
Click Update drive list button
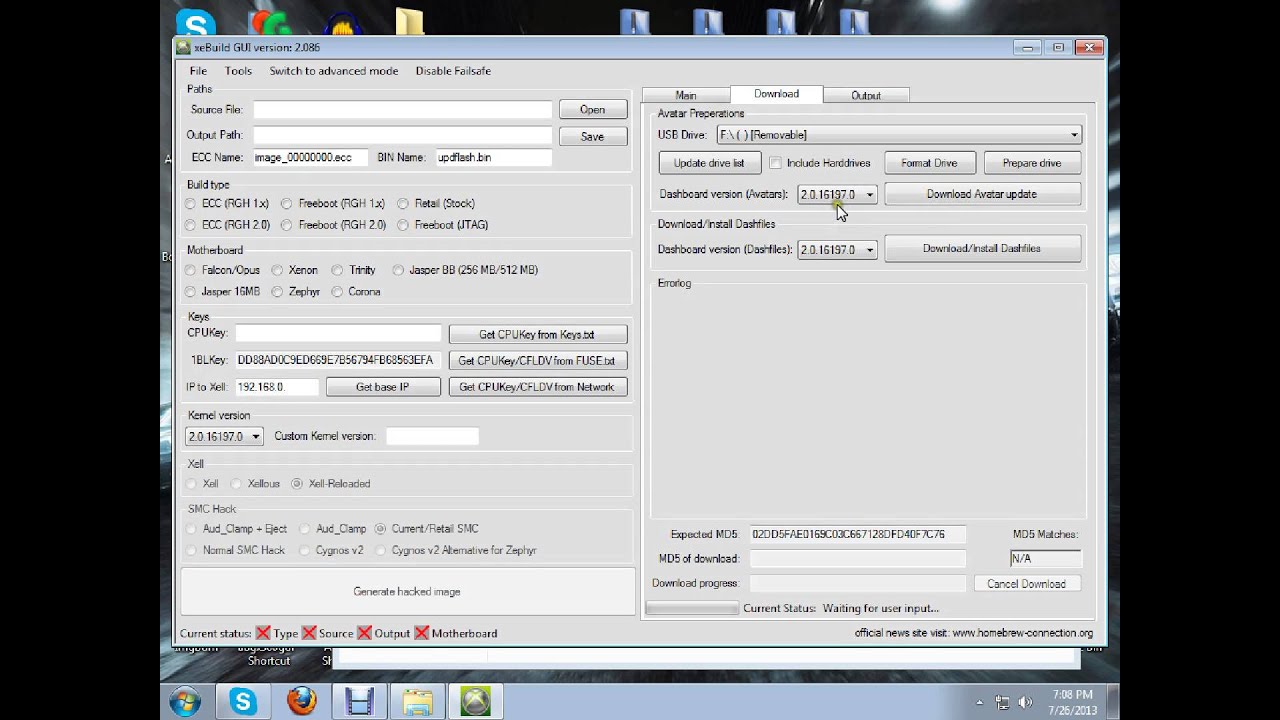pyautogui.click(x=709, y=163)
